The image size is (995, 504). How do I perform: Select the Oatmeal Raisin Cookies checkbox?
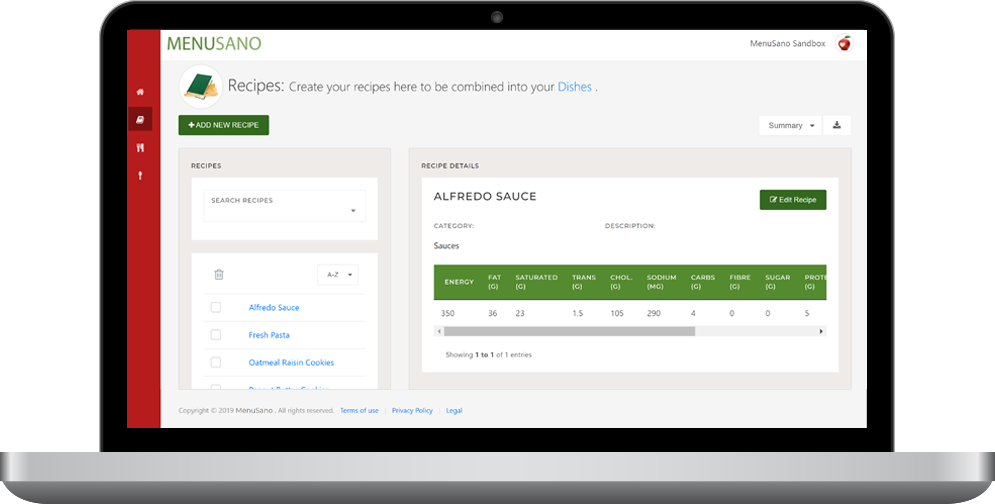pos(215,362)
